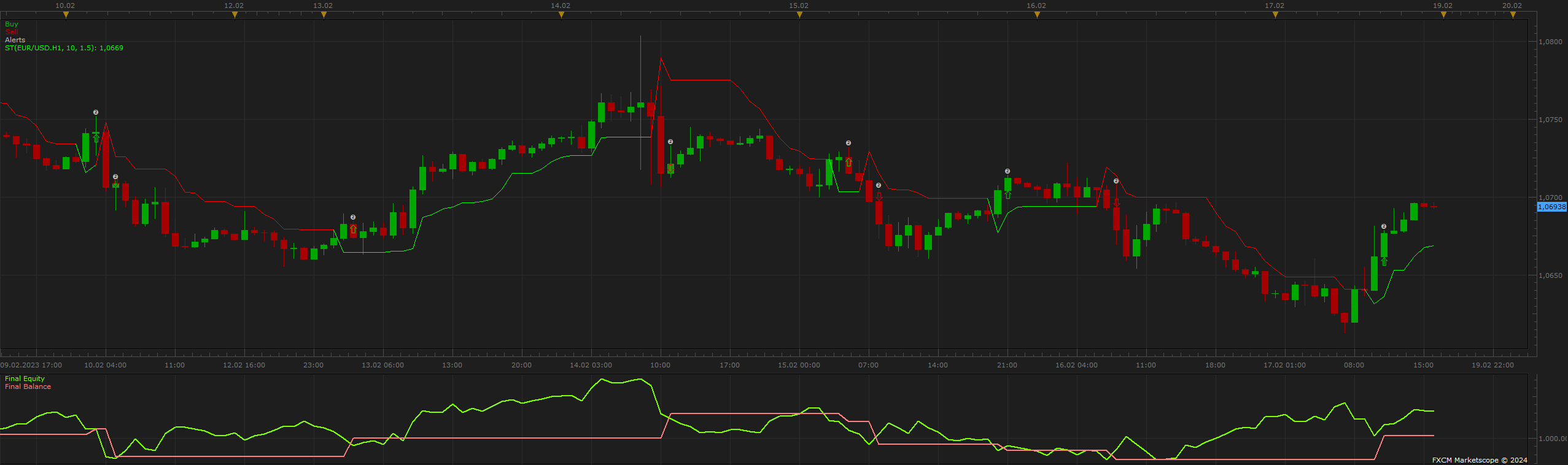Click the current price tag 1,06938
1568x465 pixels.
click(x=1551, y=207)
